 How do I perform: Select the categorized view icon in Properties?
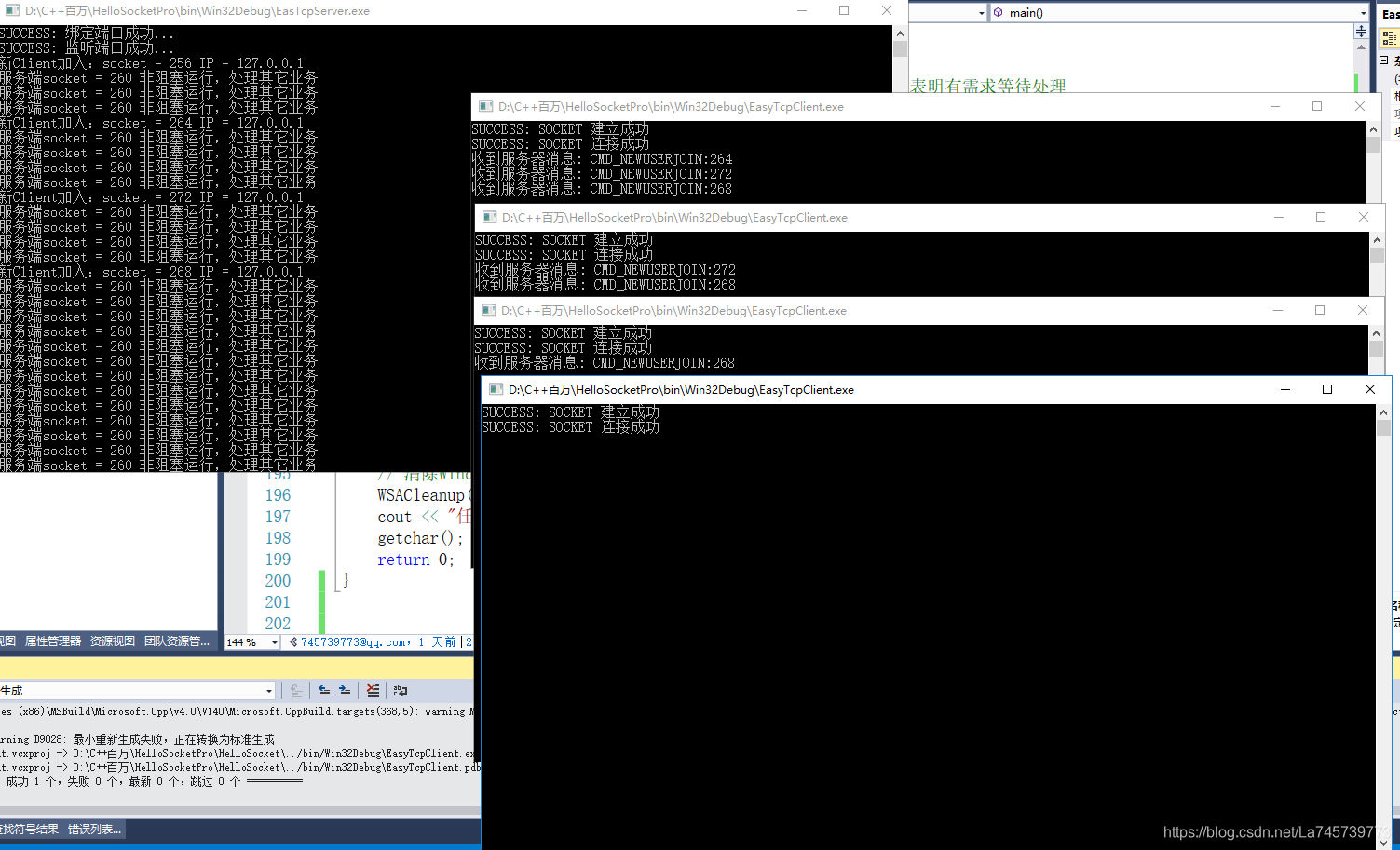(x=1390, y=38)
